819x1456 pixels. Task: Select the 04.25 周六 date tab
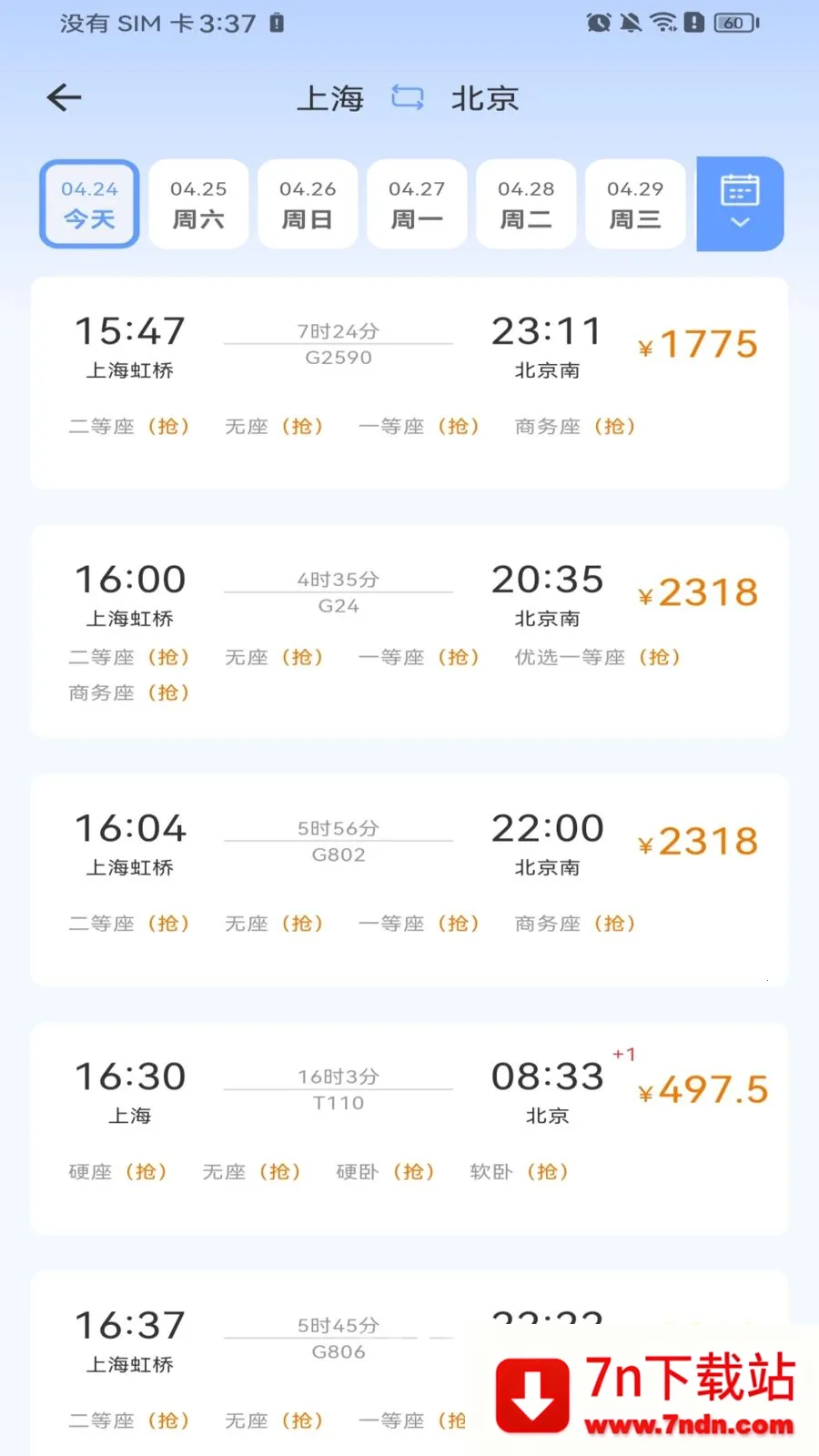pos(198,204)
